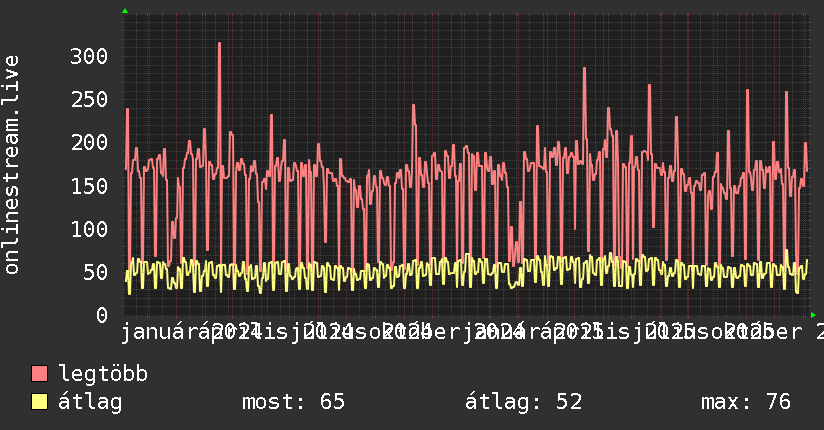Click the 100 y-axis label

tap(89, 229)
